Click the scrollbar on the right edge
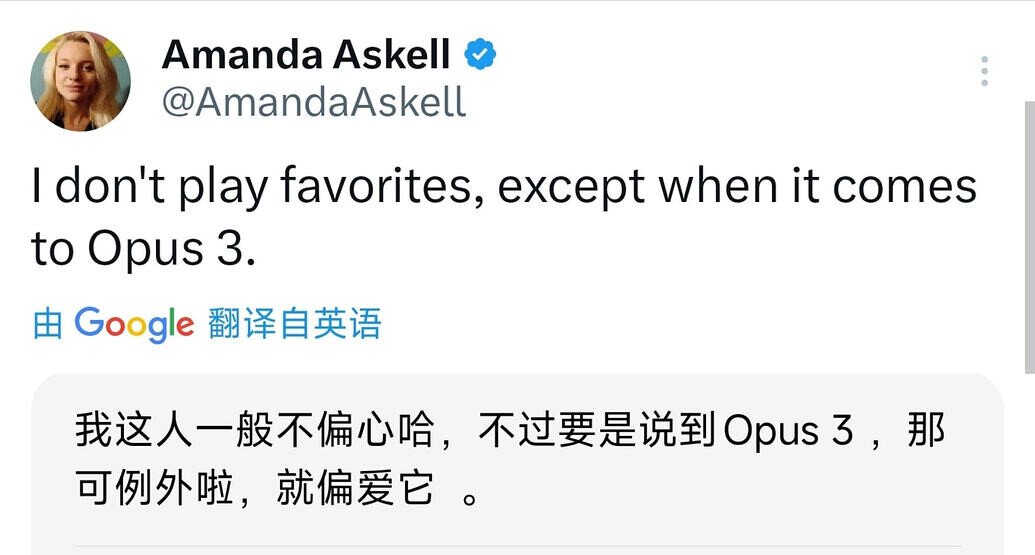The width and height of the screenshot is (1035, 555). coord(1029,238)
